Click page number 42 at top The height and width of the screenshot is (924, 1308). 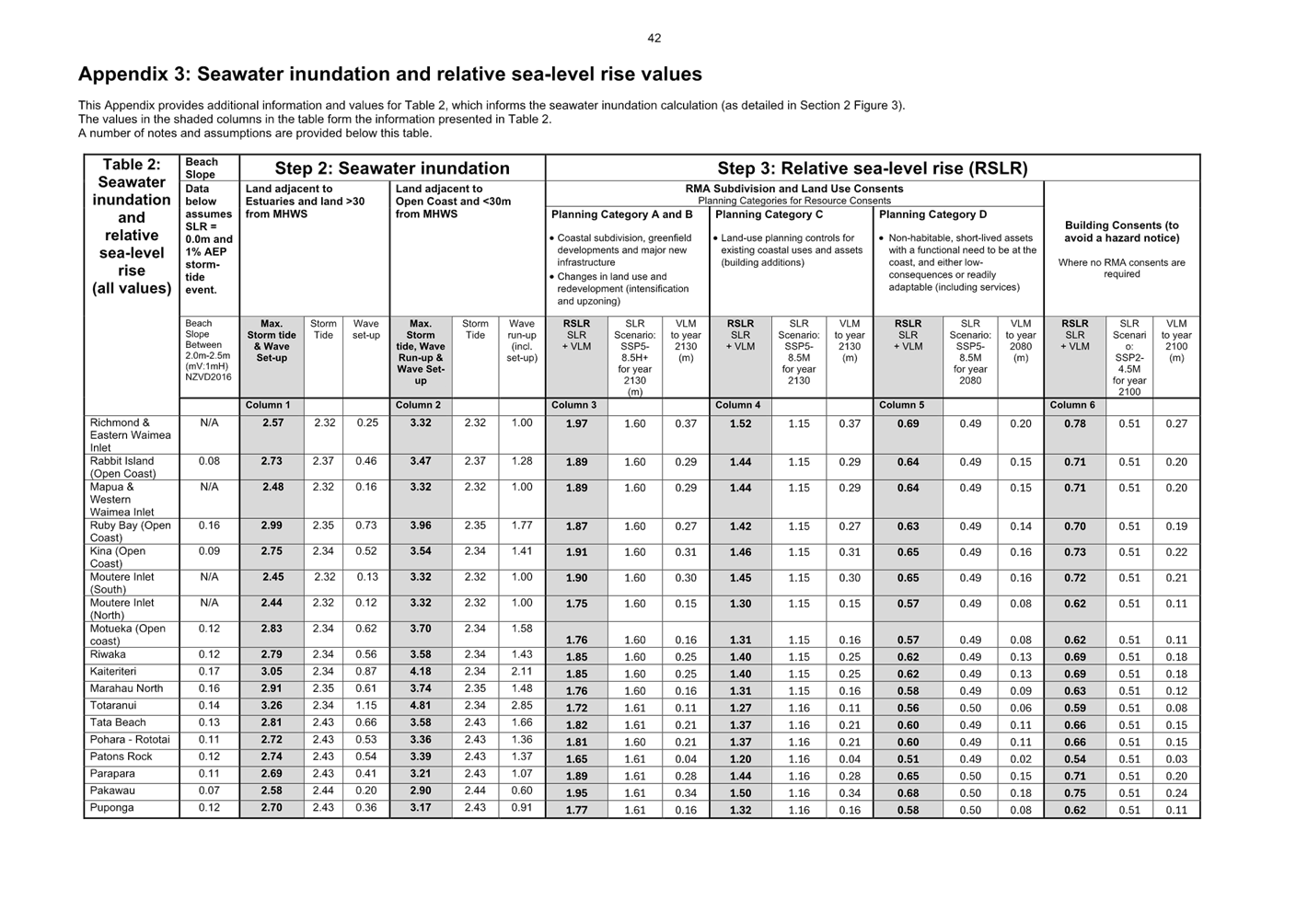point(654,38)
